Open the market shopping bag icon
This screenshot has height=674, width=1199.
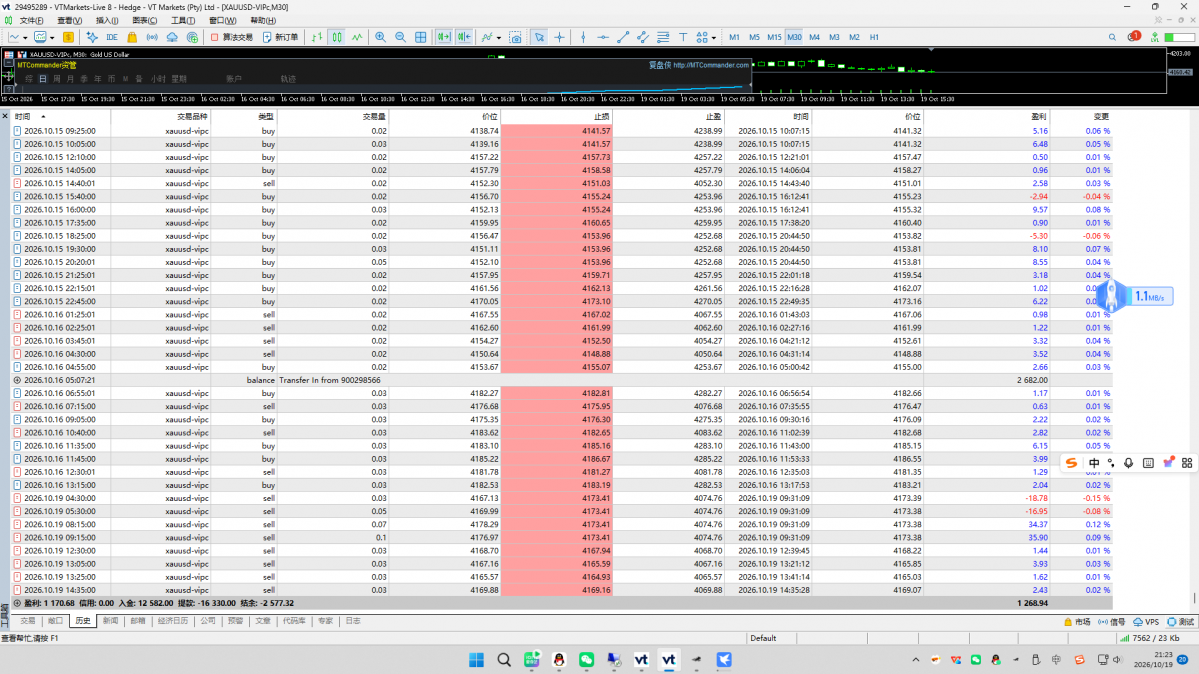point(132,37)
